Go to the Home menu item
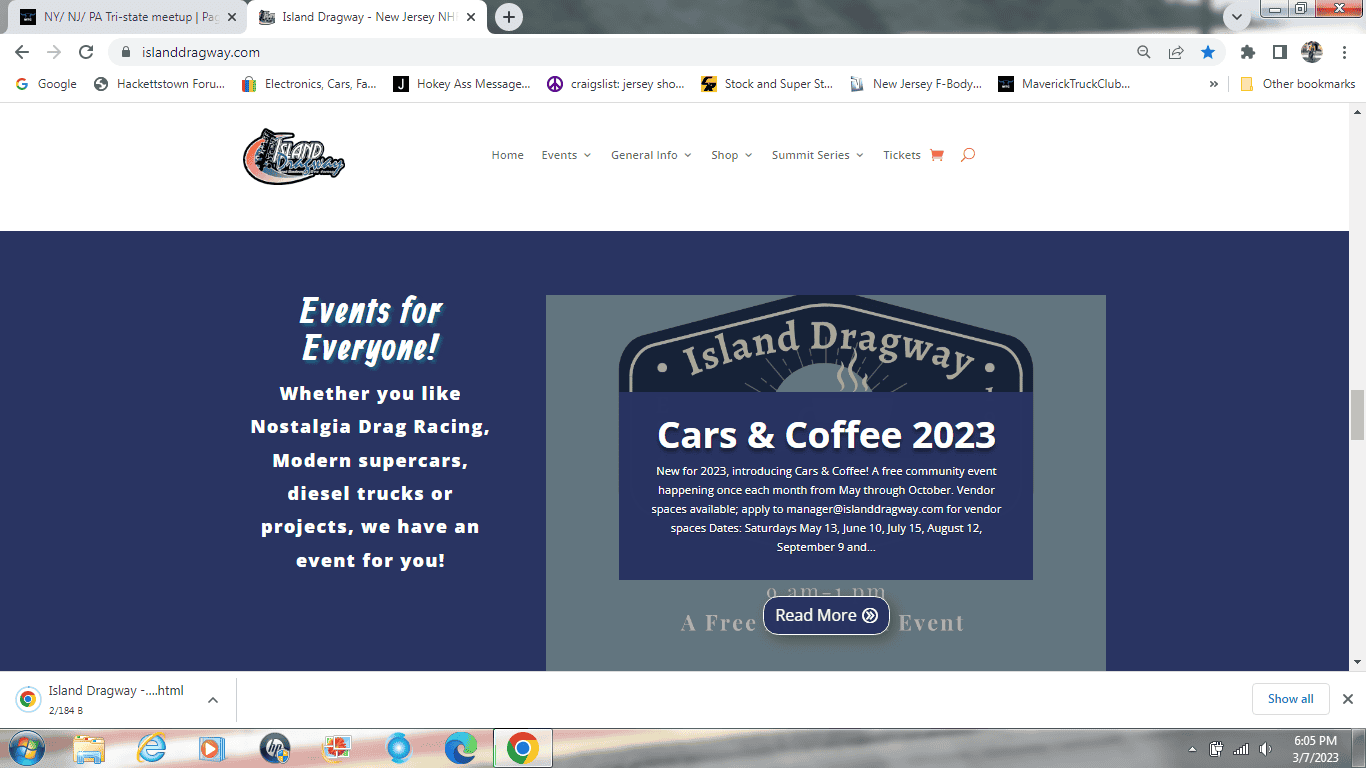Viewport: 1366px width, 768px height. [507, 155]
